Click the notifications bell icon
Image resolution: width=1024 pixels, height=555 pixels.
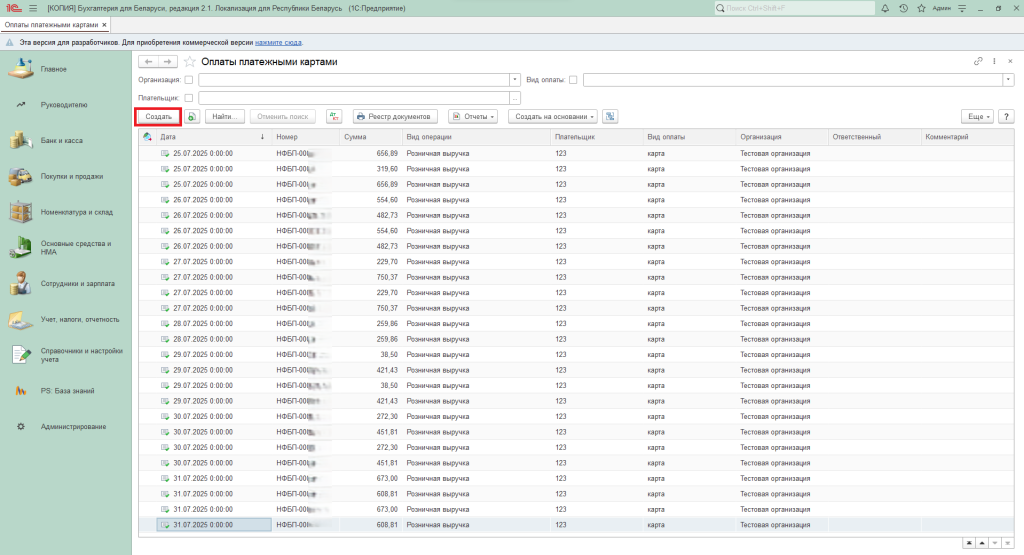(x=884, y=8)
